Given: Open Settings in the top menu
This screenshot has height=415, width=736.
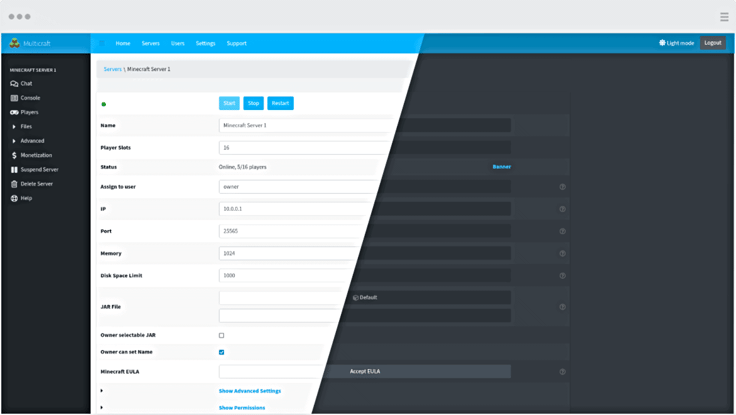Looking at the screenshot, I should pos(206,43).
